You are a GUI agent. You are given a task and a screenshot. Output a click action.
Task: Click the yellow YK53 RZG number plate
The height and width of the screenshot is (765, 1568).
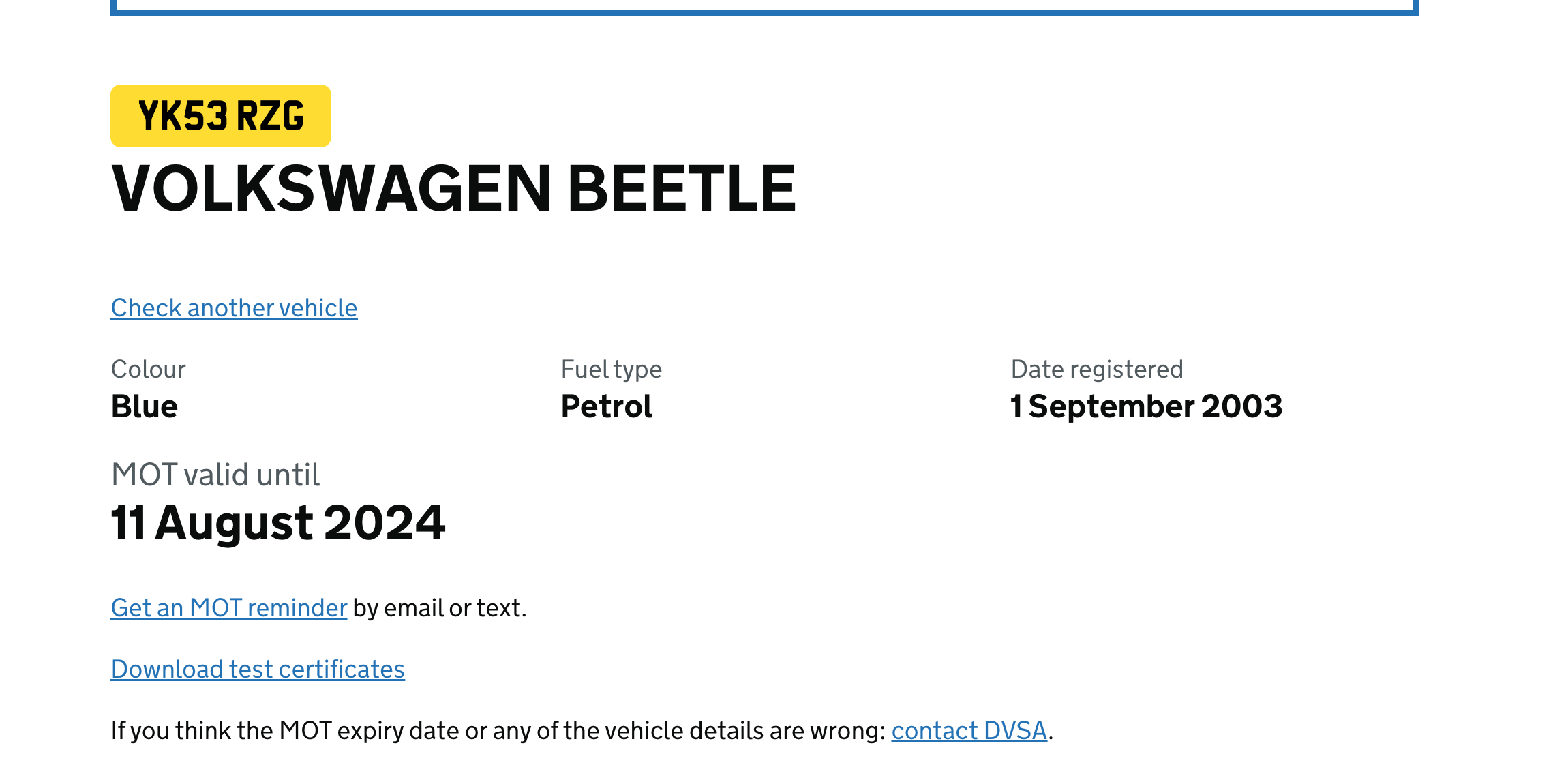221,116
